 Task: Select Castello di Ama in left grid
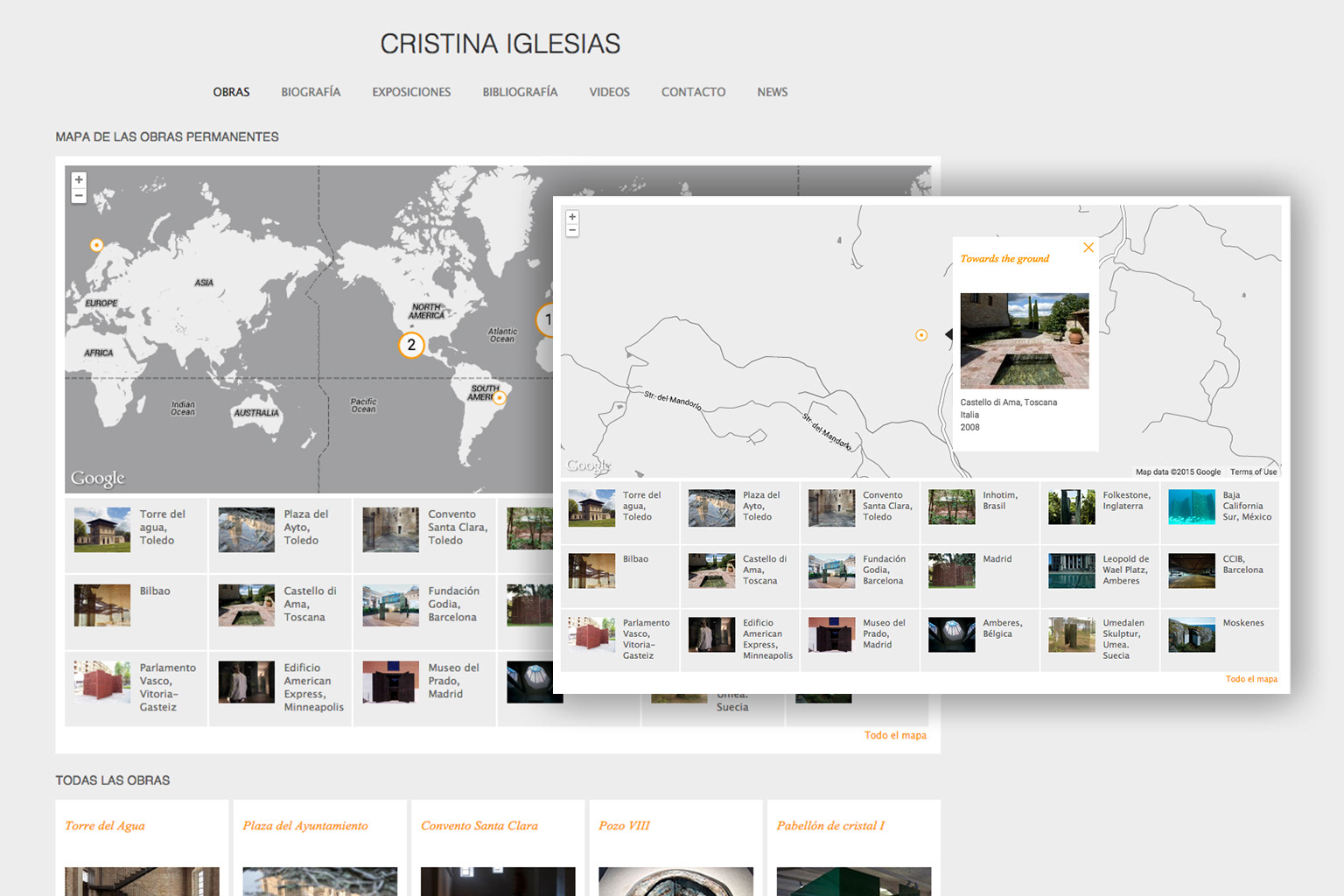[280, 612]
